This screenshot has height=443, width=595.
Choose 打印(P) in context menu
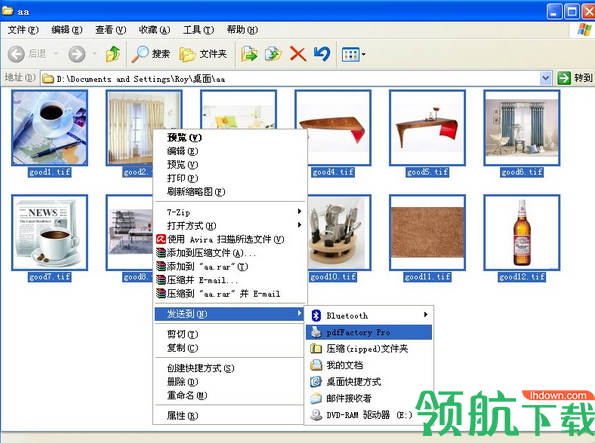click(230, 178)
